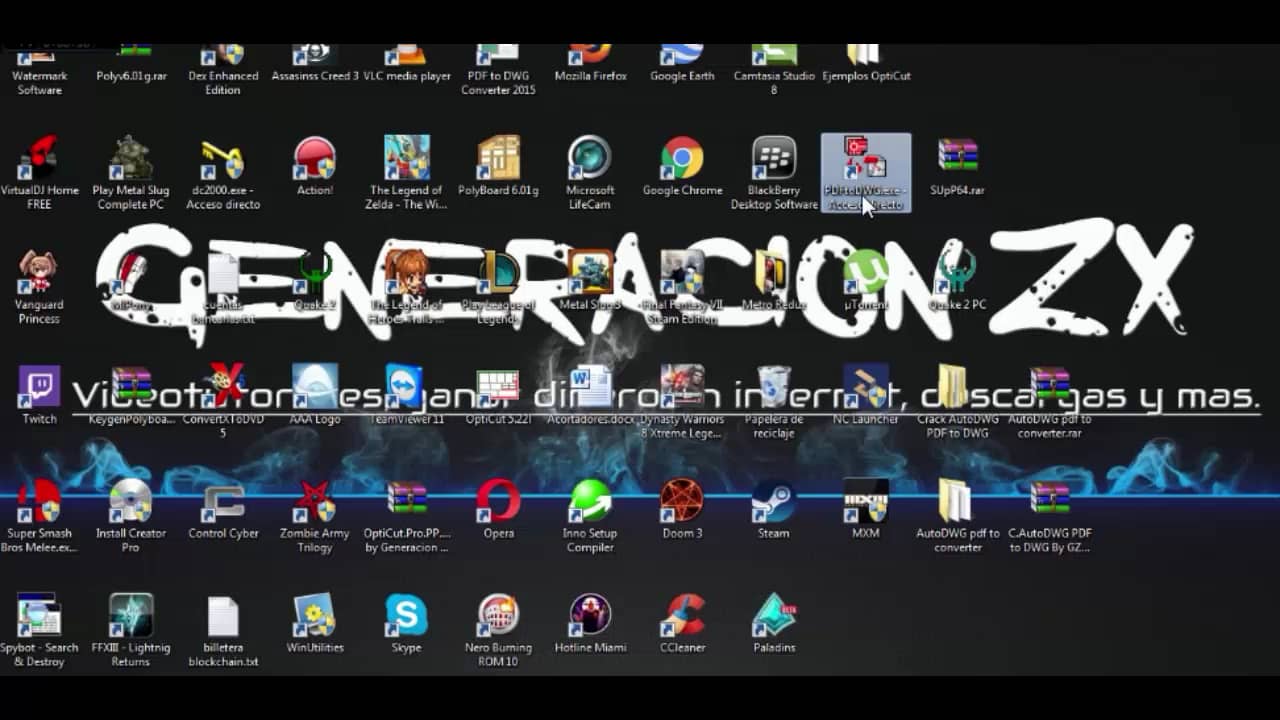Click the VLC media player label

point(406,76)
